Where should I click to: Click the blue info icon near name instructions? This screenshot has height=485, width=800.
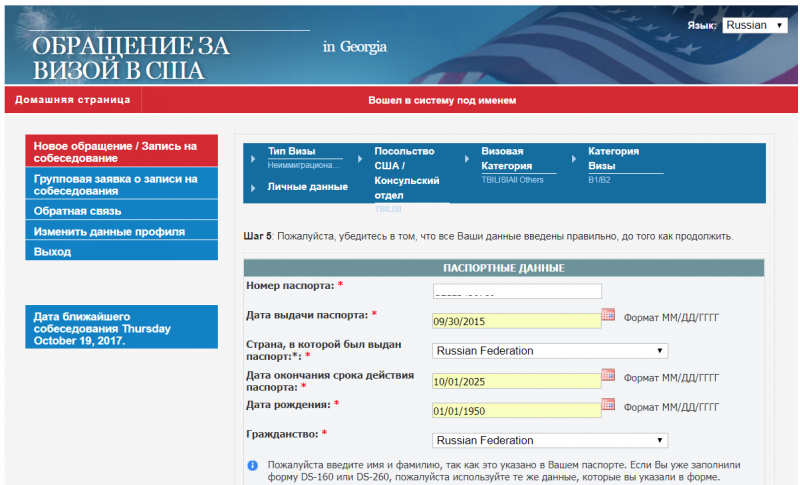pos(253,465)
